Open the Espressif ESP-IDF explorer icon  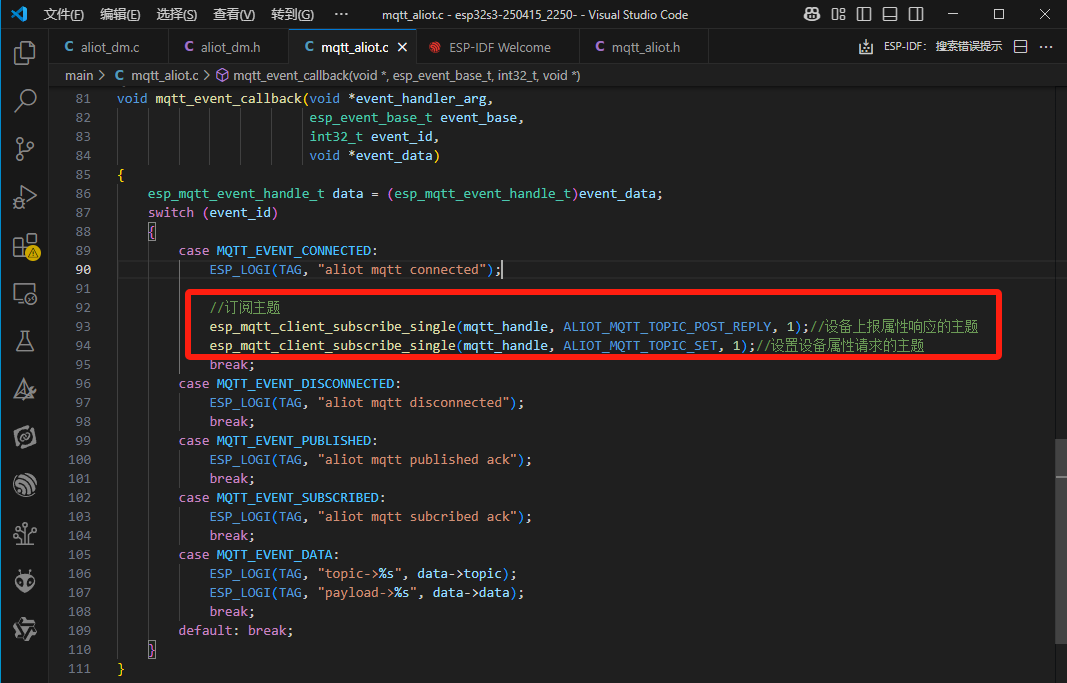(x=24, y=486)
